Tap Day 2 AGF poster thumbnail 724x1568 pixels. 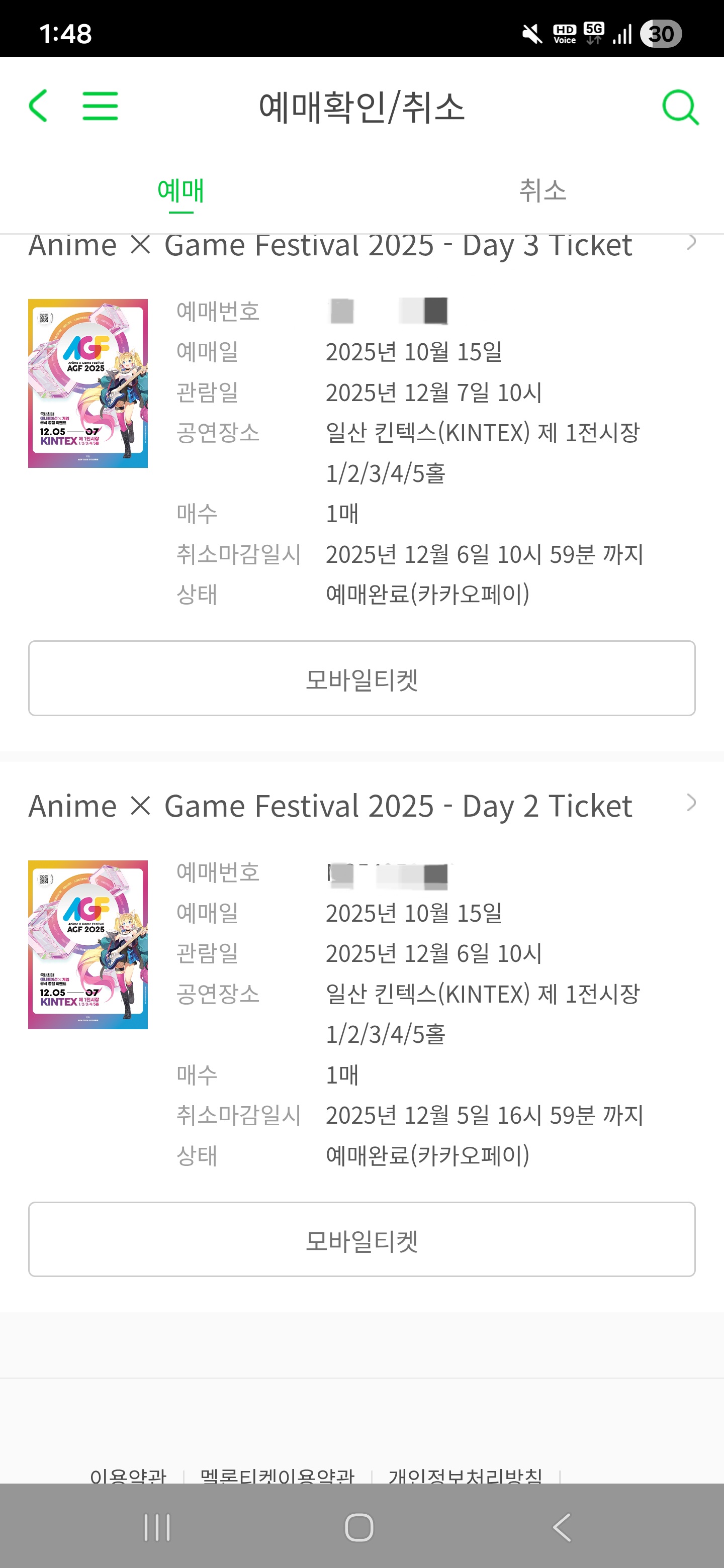[87, 944]
